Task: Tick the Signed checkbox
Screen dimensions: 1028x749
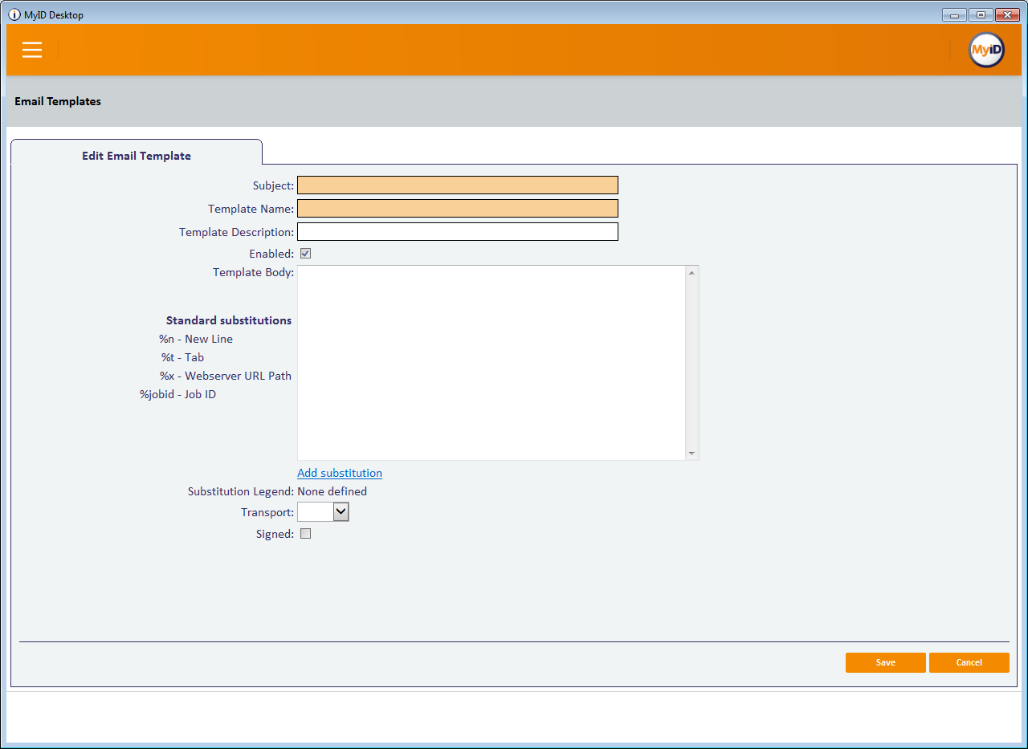Action: point(306,534)
